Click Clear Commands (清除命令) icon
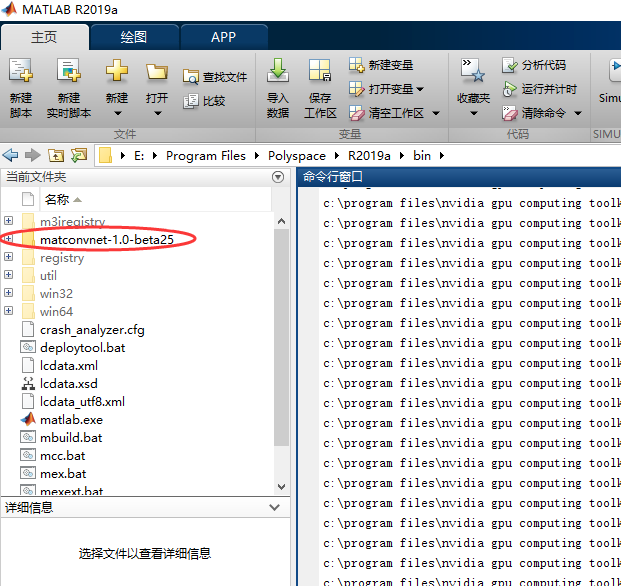Viewport: 621px width, 586px height. click(509, 113)
